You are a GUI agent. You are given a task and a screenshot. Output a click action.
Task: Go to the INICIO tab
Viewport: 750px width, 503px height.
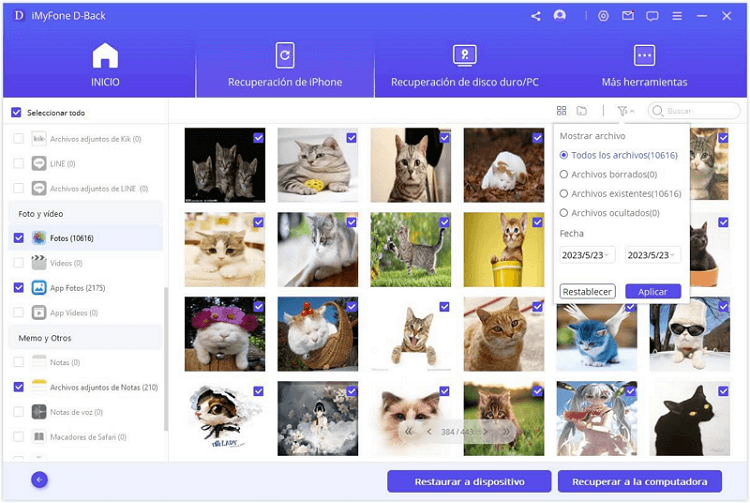(105, 66)
